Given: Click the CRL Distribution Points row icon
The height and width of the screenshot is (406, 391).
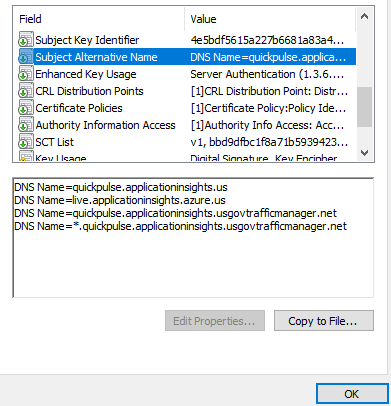Looking at the screenshot, I should [x=26, y=91].
